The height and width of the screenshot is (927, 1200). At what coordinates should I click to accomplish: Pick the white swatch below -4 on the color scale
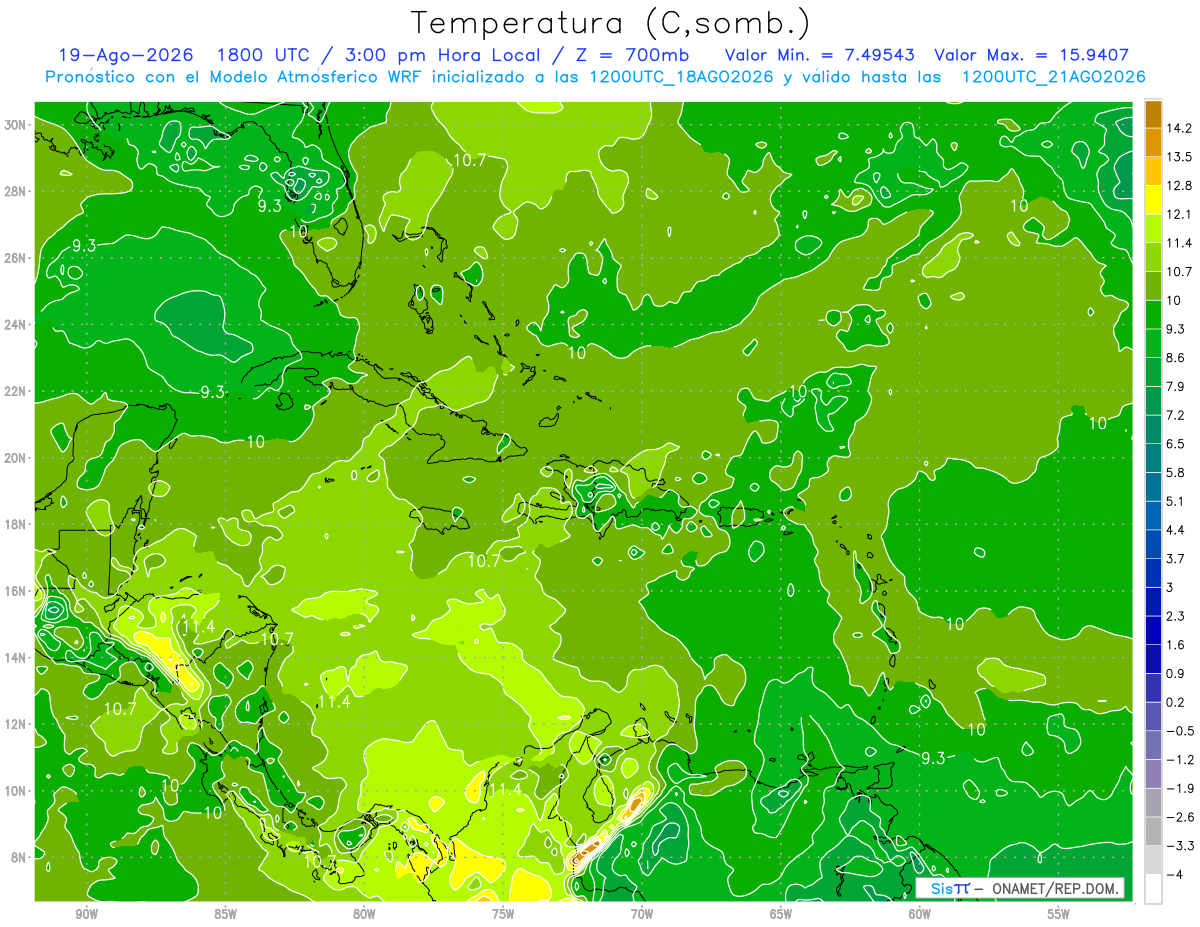coord(1153,889)
